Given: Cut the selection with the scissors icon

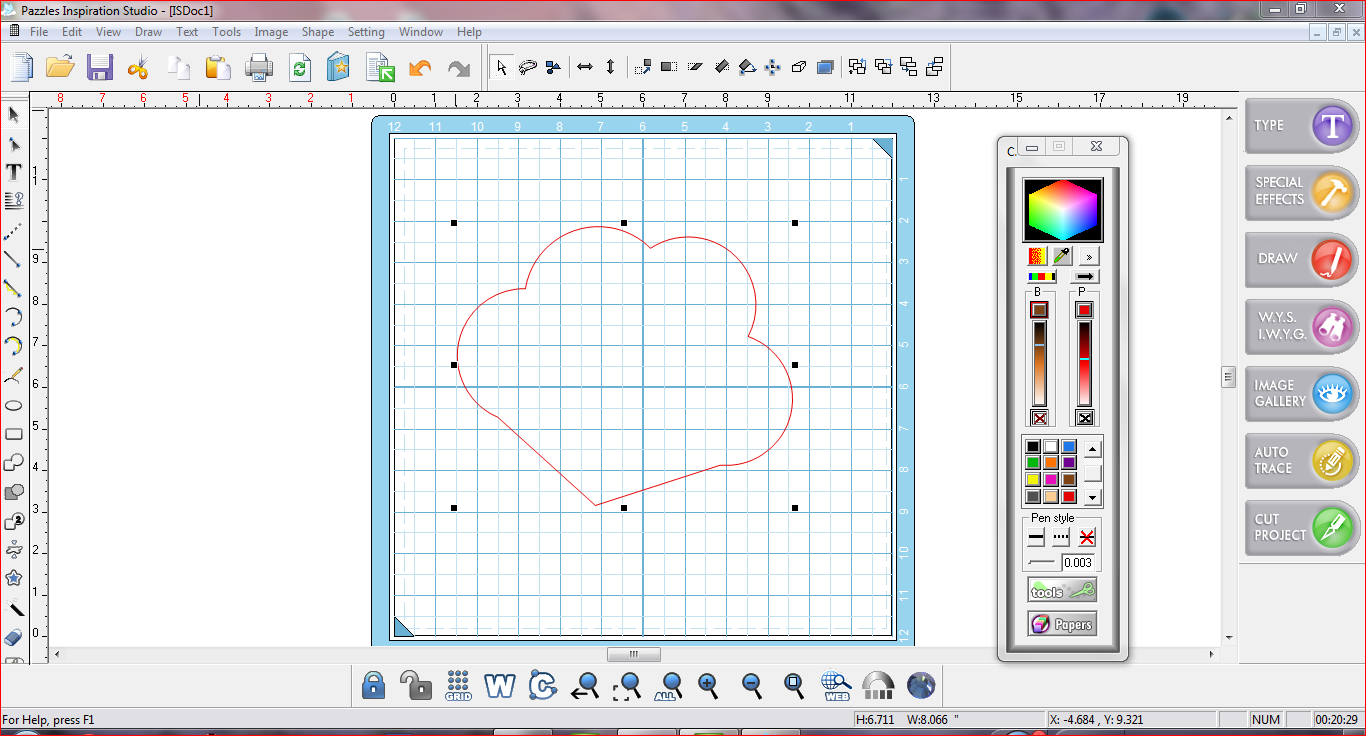Looking at the screenshot, I should [x=138, y=67].
